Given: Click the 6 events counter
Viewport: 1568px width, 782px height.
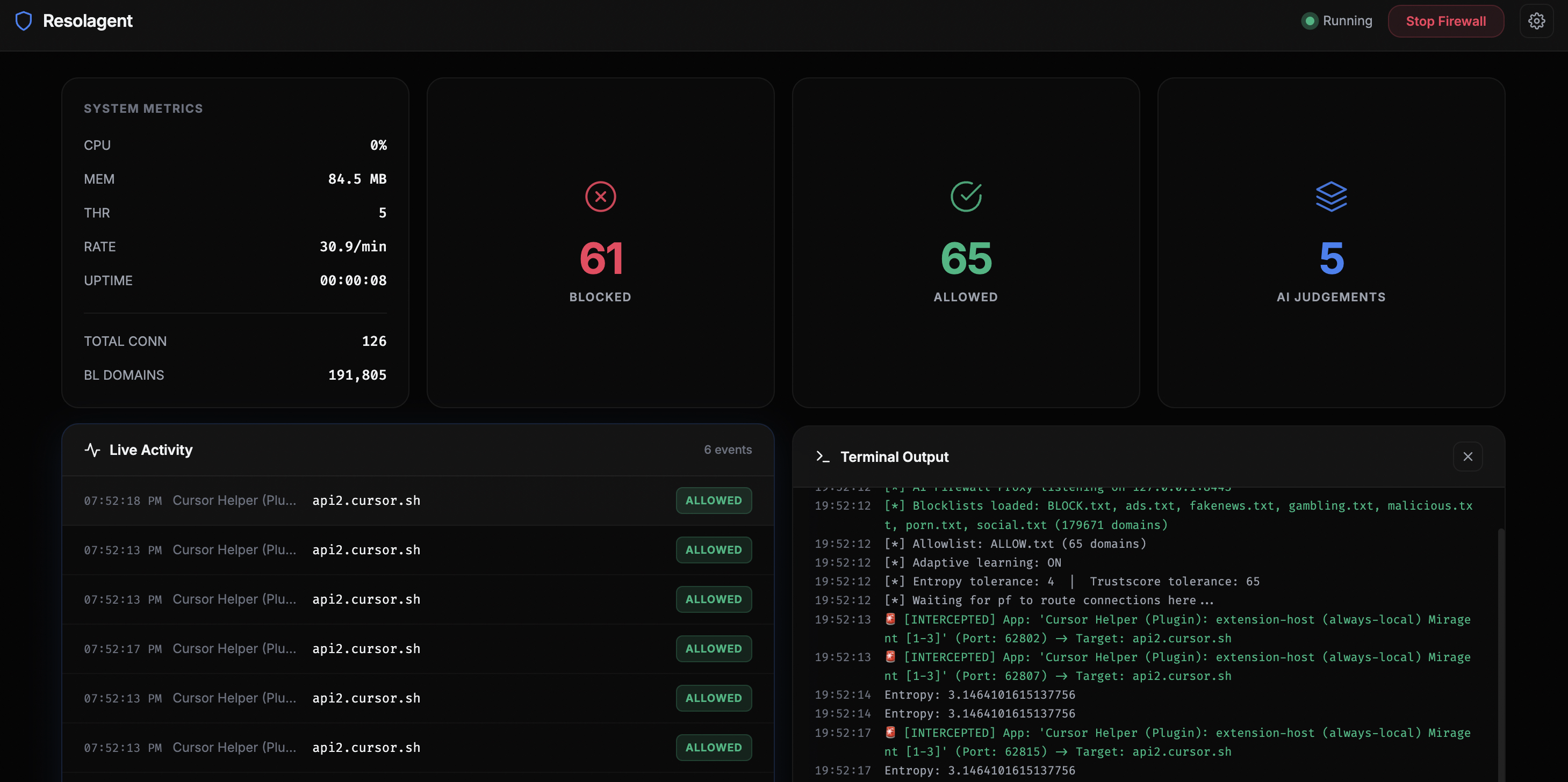Looking at the screenshot, I should click(x=728, y=449).
